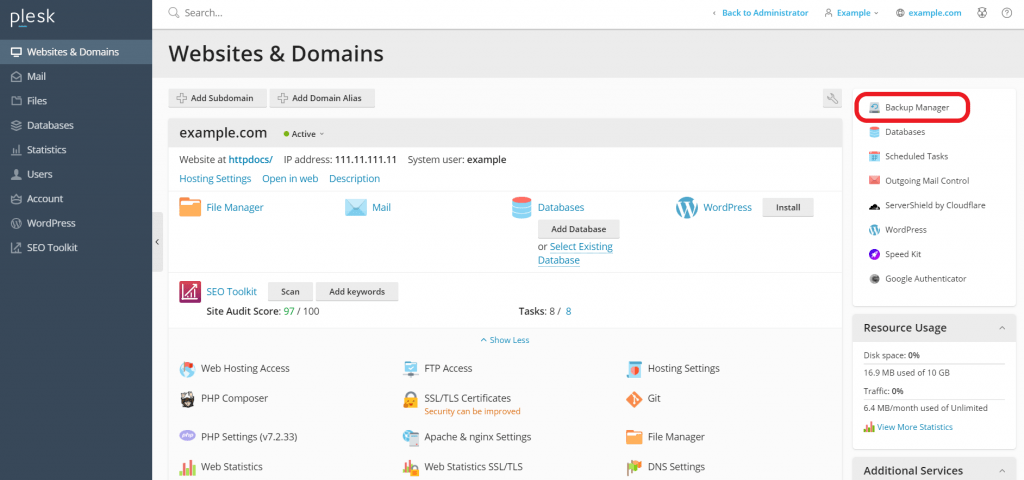Open Mail in the left sidebar
Viewport: 1024px width, 480px height.
coord(76,76)
